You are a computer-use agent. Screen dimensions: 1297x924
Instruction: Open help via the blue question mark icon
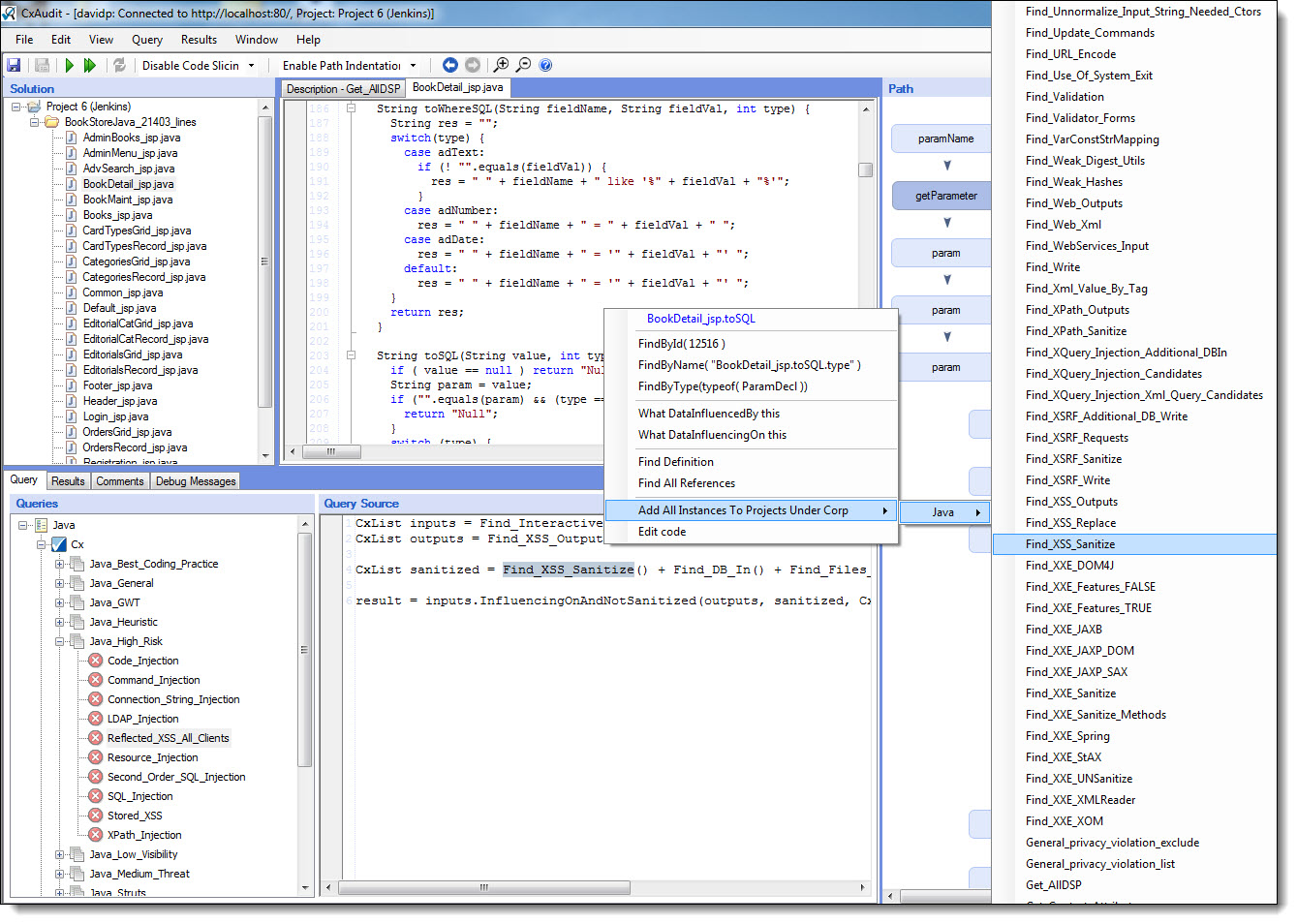point(545,65)
